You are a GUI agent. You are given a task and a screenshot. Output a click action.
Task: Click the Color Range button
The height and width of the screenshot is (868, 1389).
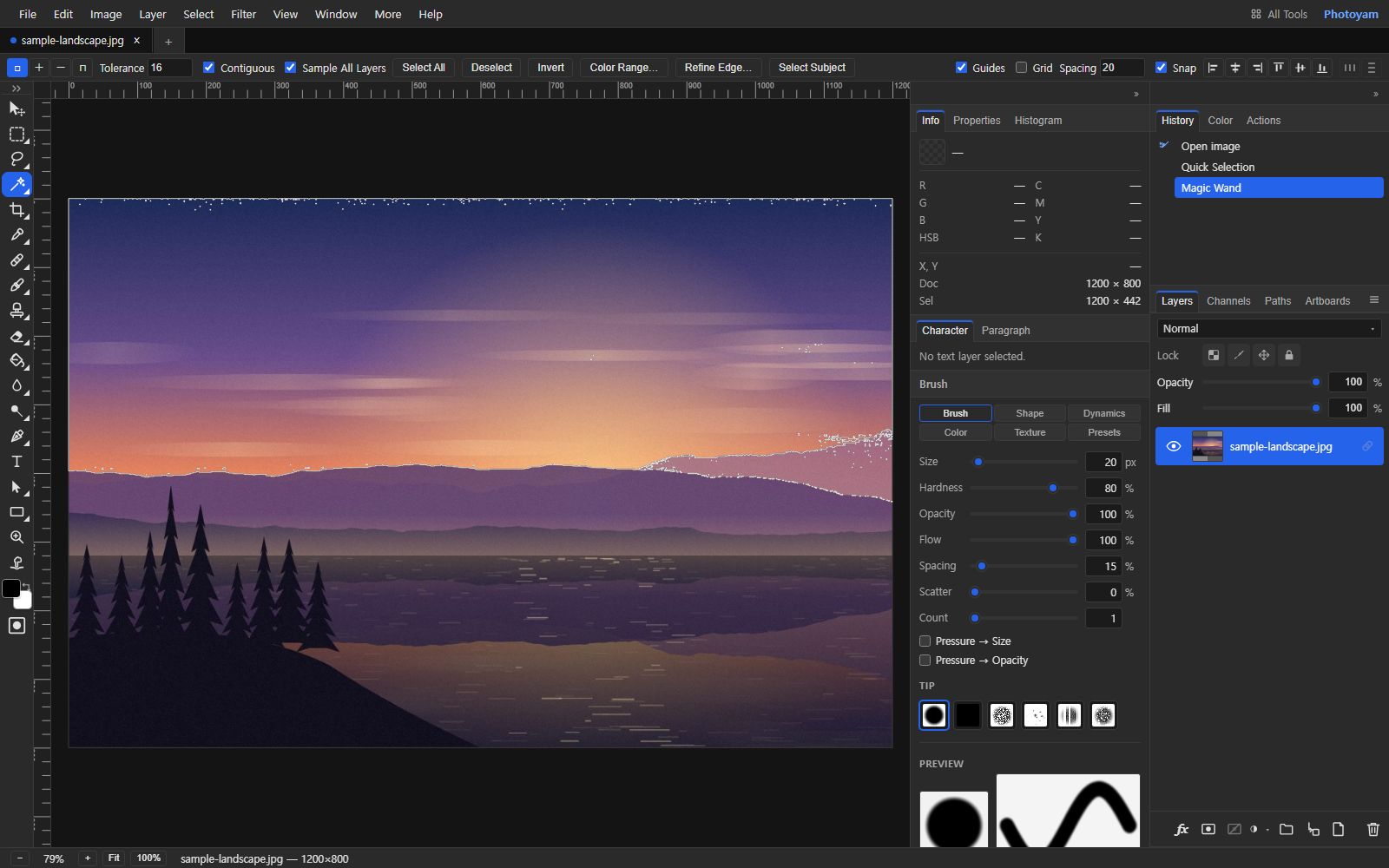(623, 67)
